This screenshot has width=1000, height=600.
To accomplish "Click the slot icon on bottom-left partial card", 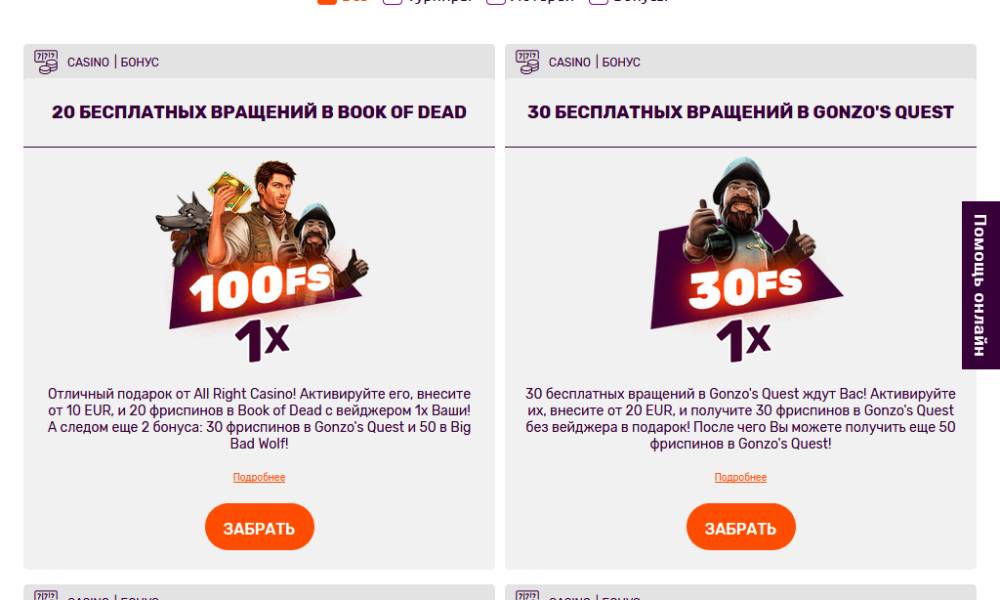I will point(46,596).
